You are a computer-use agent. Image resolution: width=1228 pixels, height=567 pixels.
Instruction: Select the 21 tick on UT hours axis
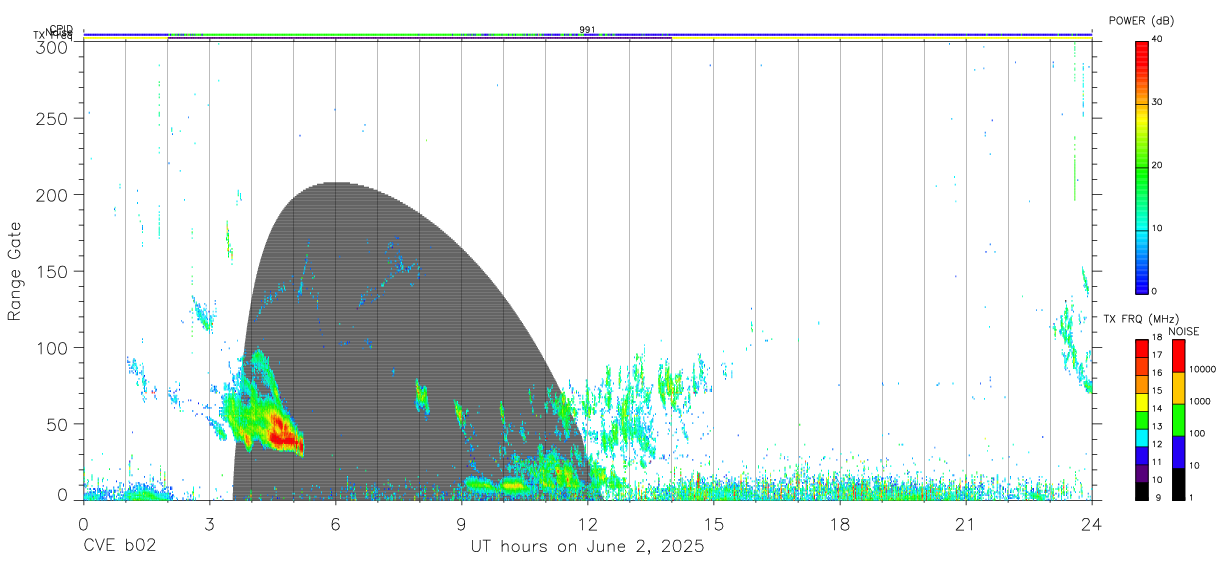[x=966, y=523]
